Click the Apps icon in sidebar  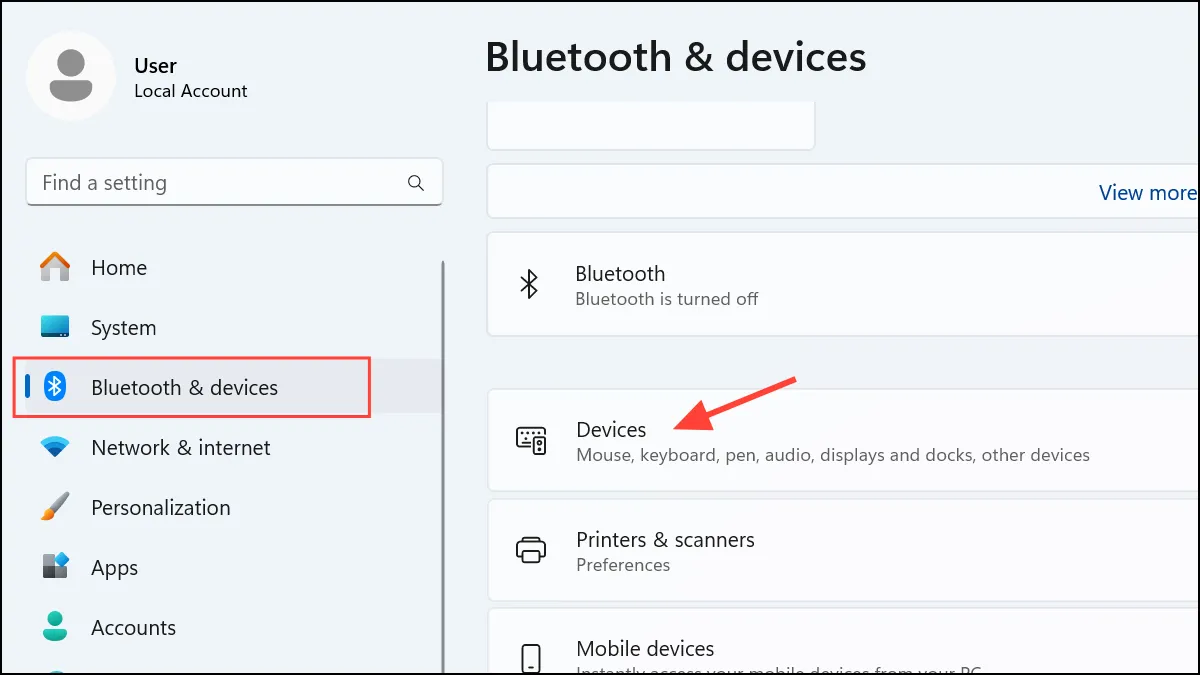tap(55, 566)
